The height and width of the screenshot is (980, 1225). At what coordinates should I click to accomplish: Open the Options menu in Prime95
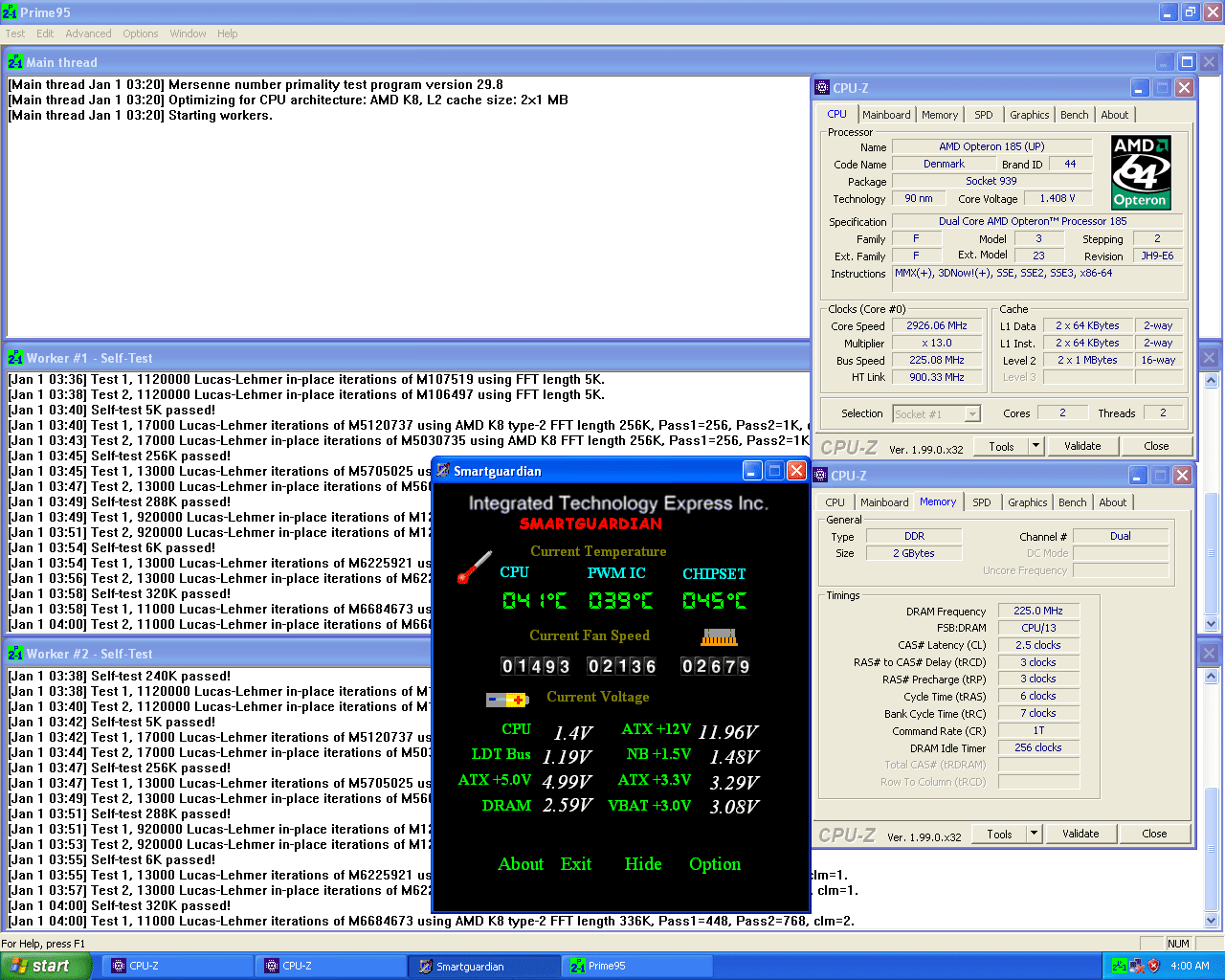click(x=141, y=33)
